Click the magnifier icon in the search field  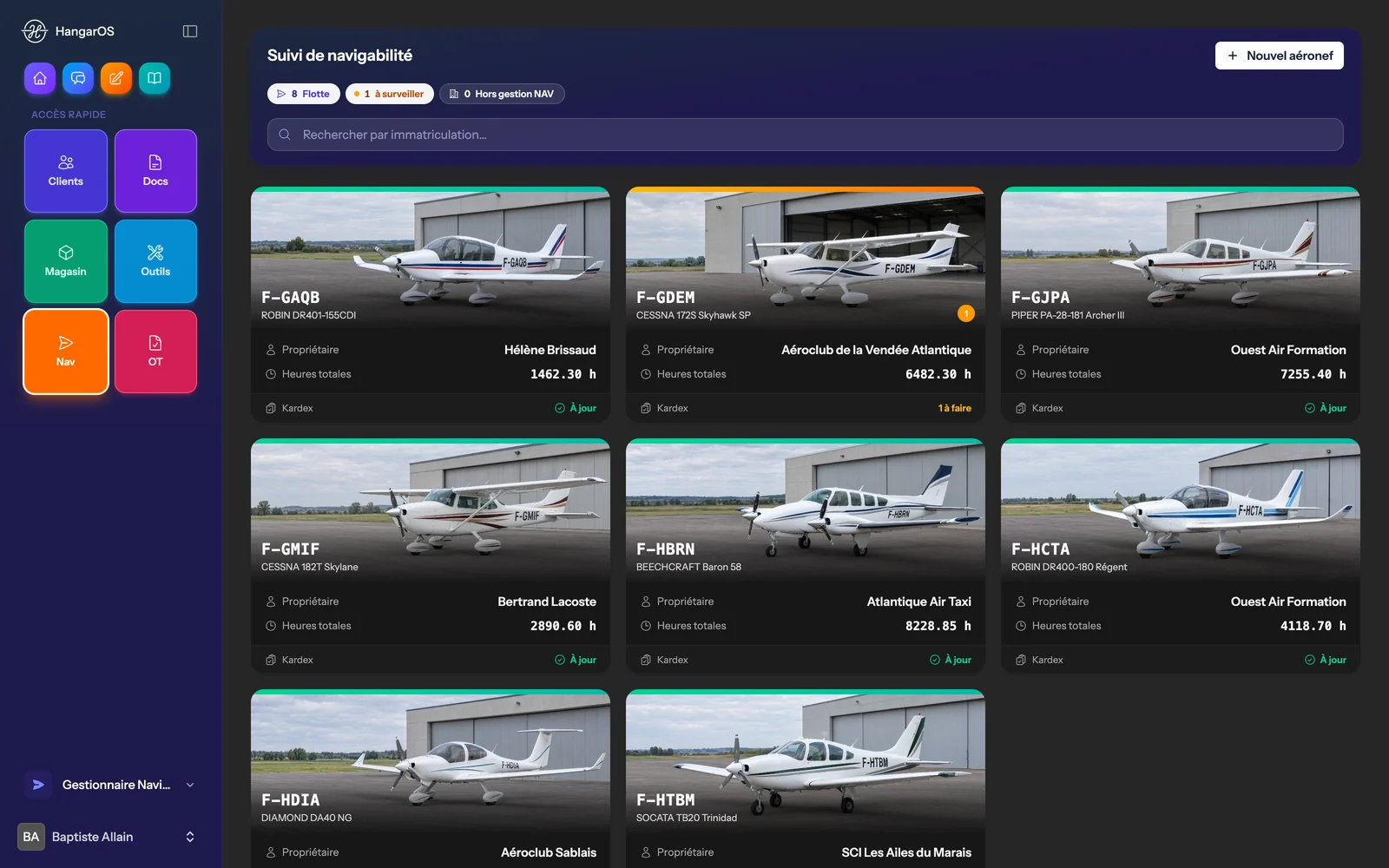[x=285, y=135]
